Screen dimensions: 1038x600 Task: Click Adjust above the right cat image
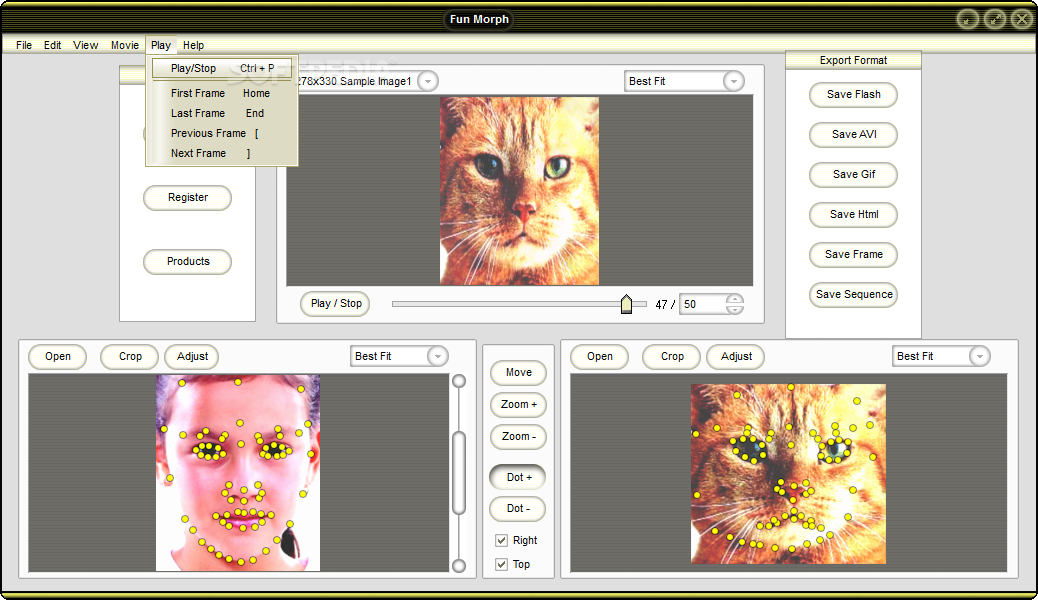click(736, 356)
